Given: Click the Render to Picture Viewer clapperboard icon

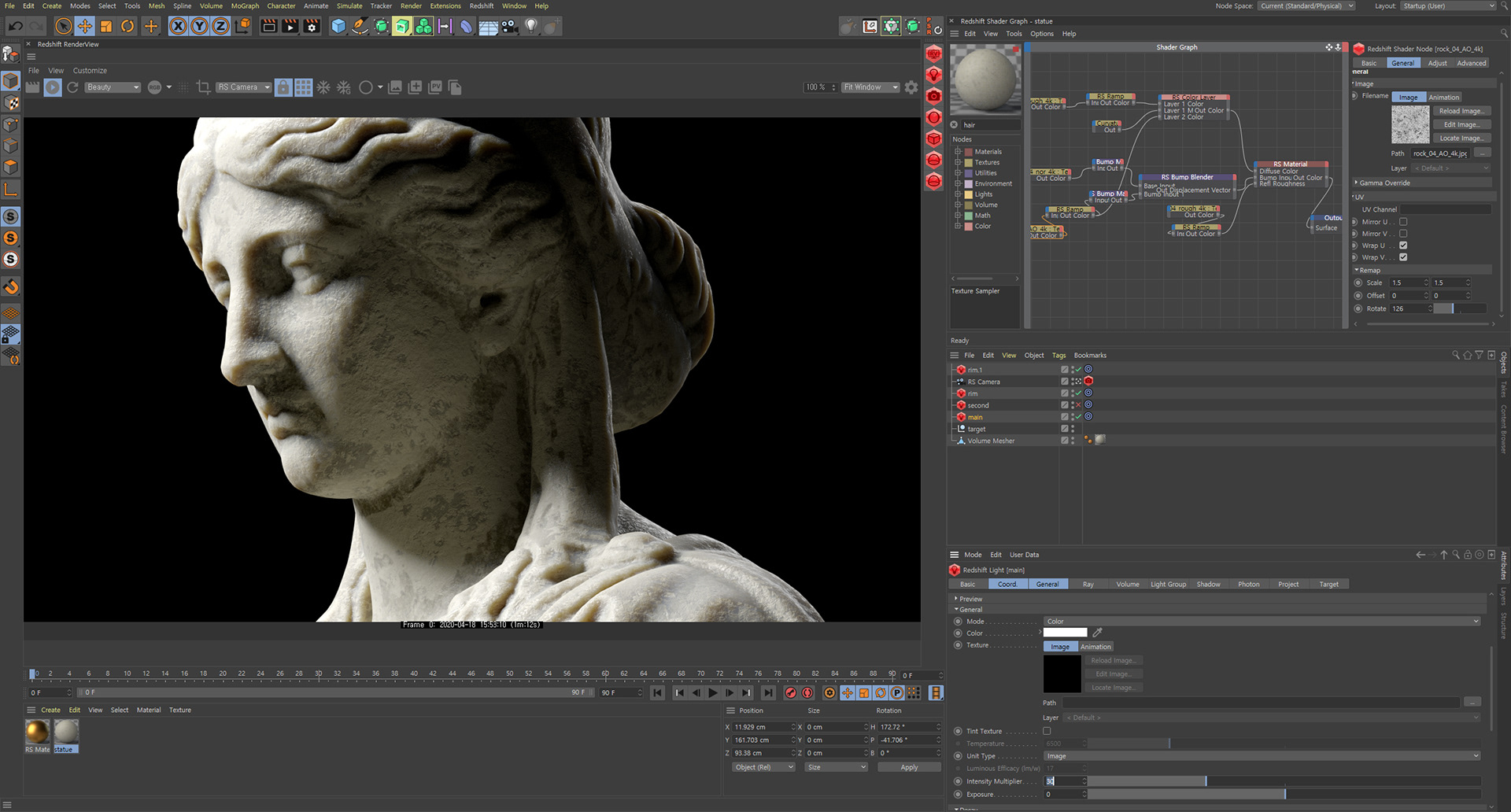Looking at the screenshot, I should click(x=290, y=27).
